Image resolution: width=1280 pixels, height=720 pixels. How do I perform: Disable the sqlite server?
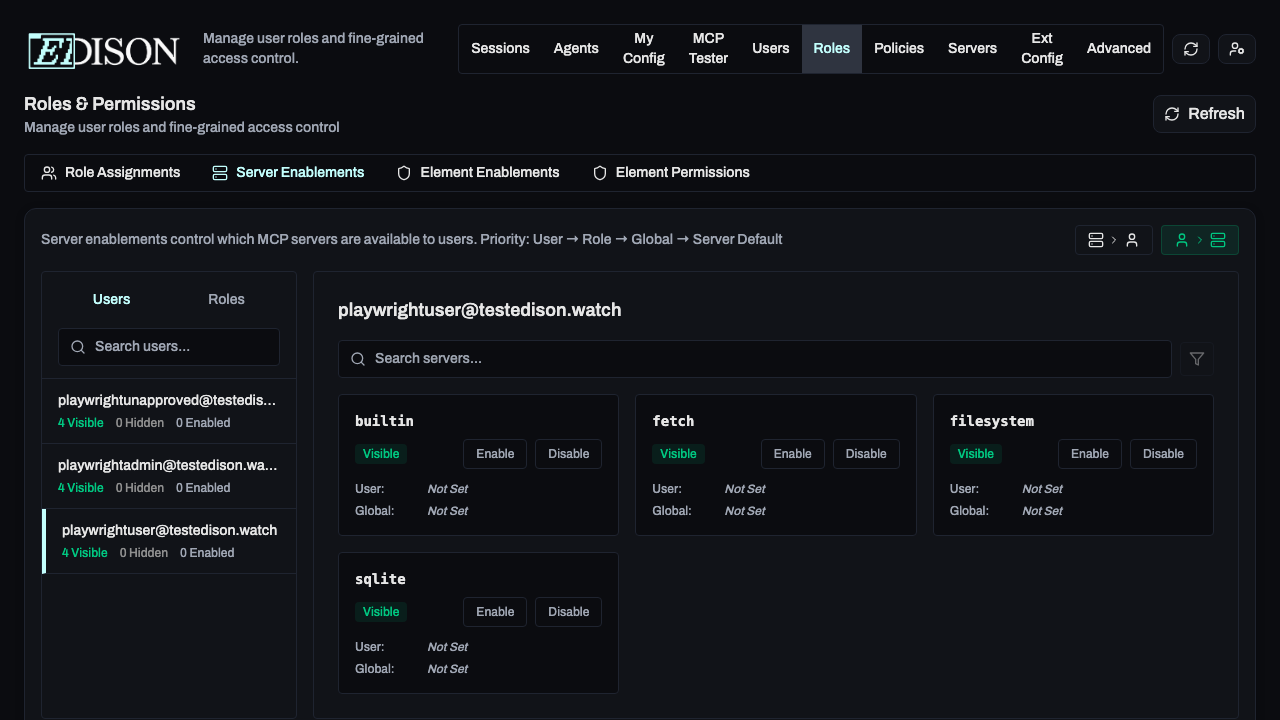pyautogui.click(x=568, y=612)
